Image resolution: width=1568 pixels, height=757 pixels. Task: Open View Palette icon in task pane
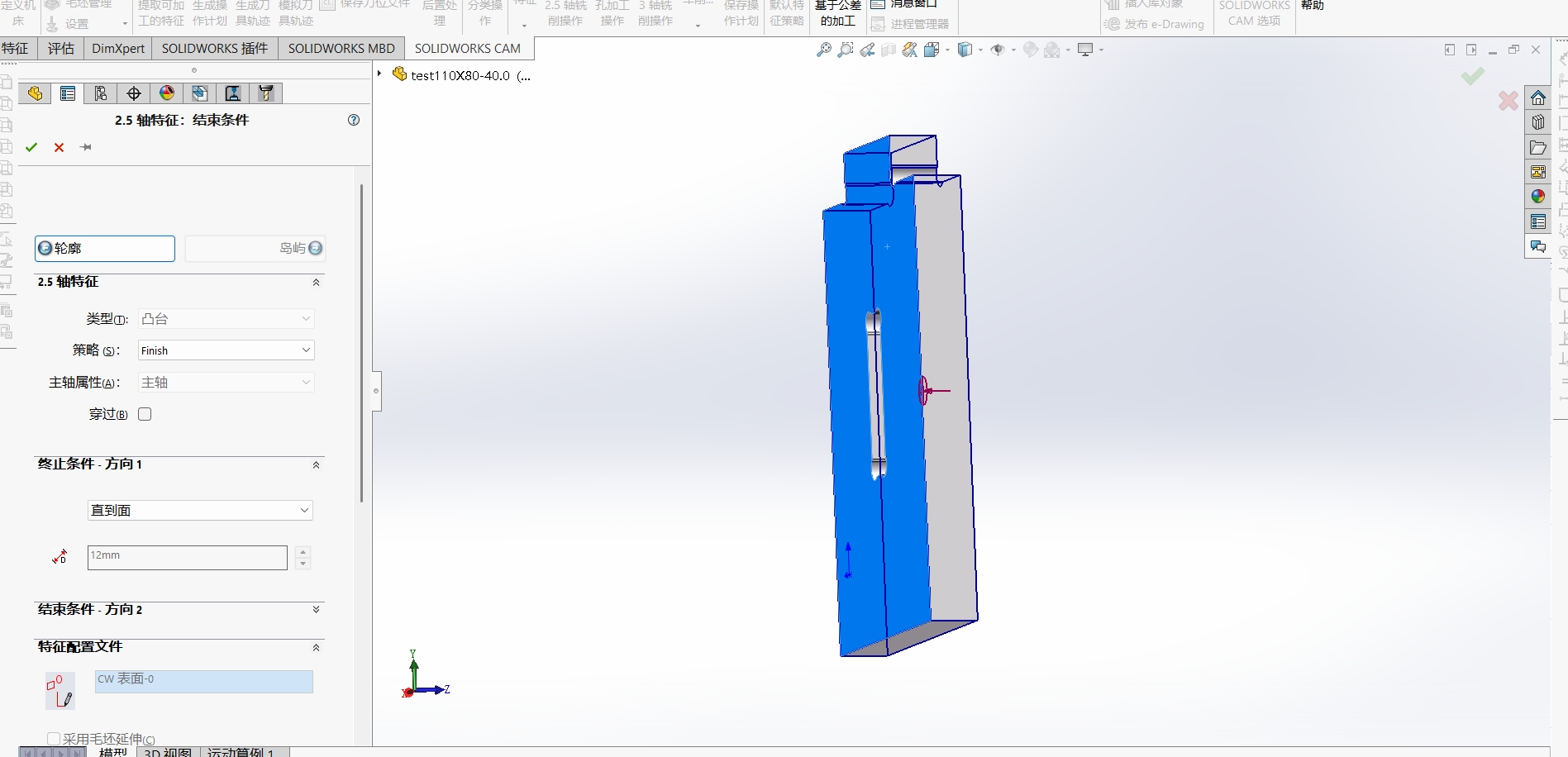(x=1538, y=172)
